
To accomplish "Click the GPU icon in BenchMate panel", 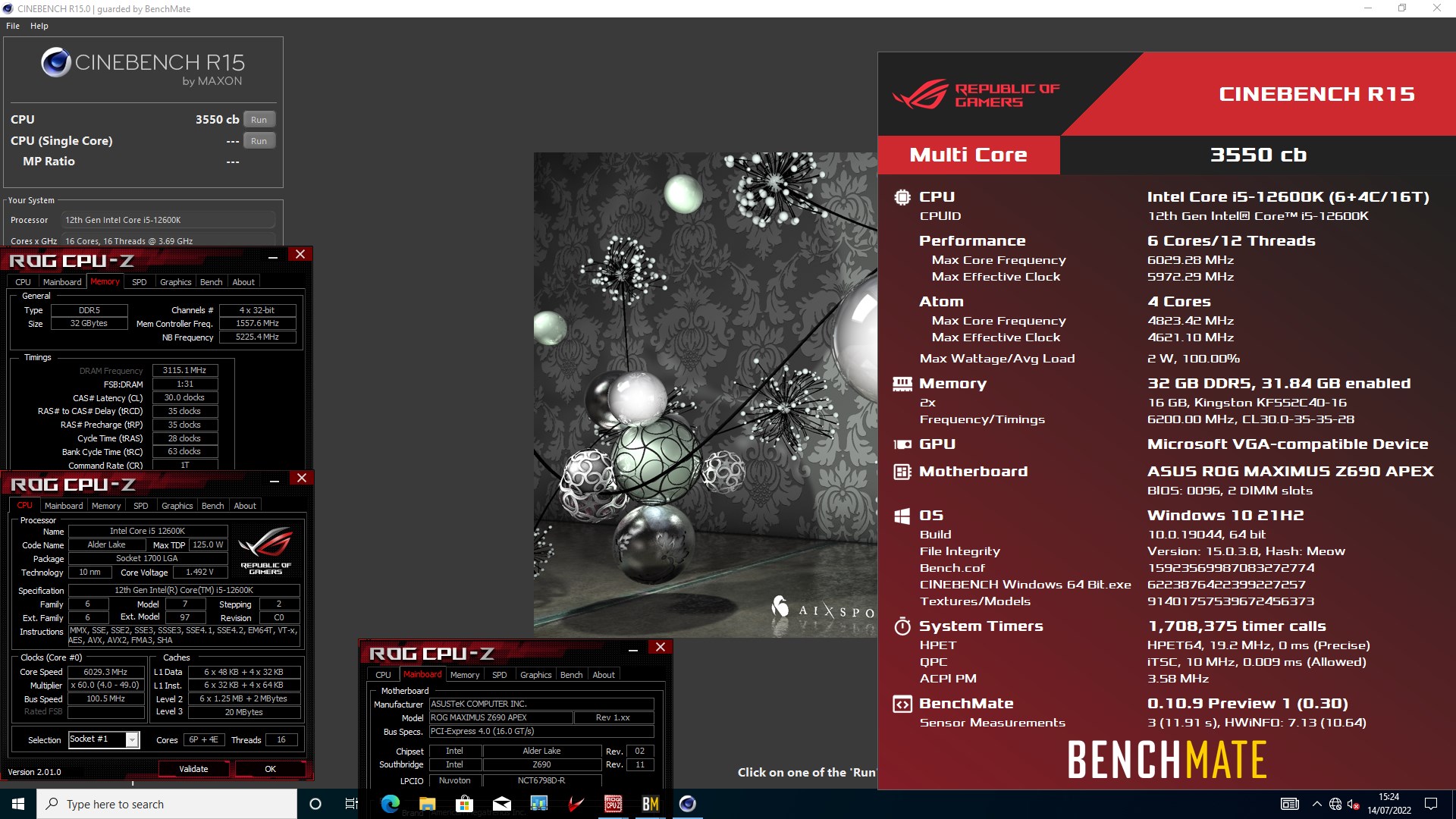I will click(x=902, y=444).
